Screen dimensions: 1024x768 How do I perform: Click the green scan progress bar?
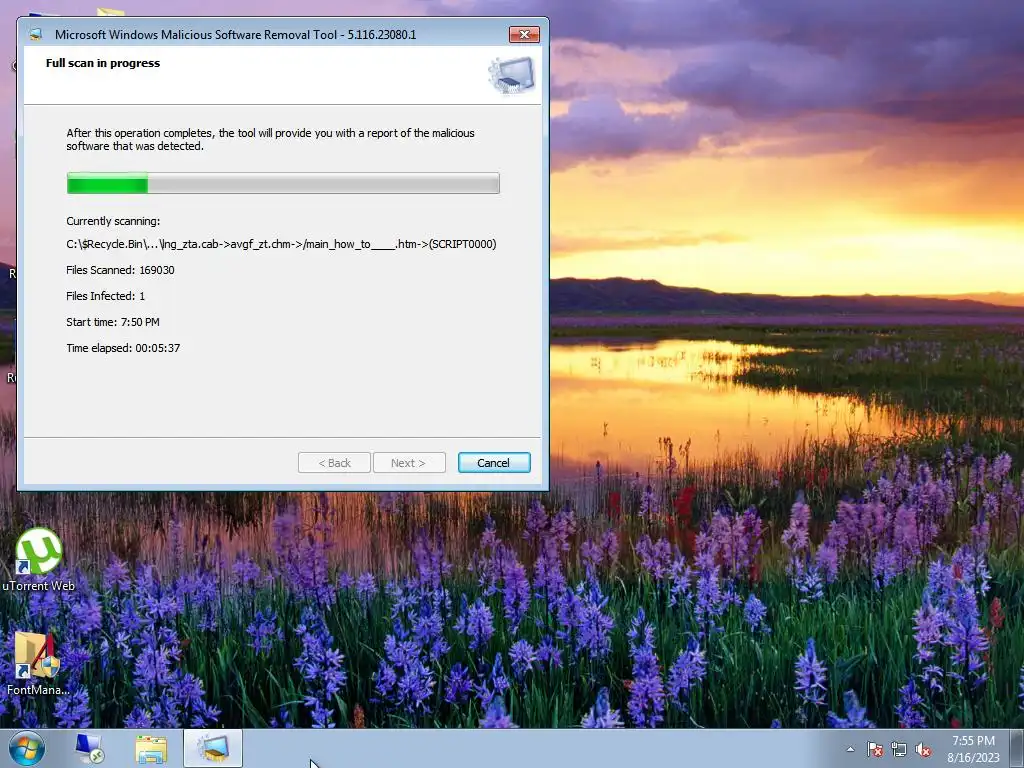tap(283, 183)
